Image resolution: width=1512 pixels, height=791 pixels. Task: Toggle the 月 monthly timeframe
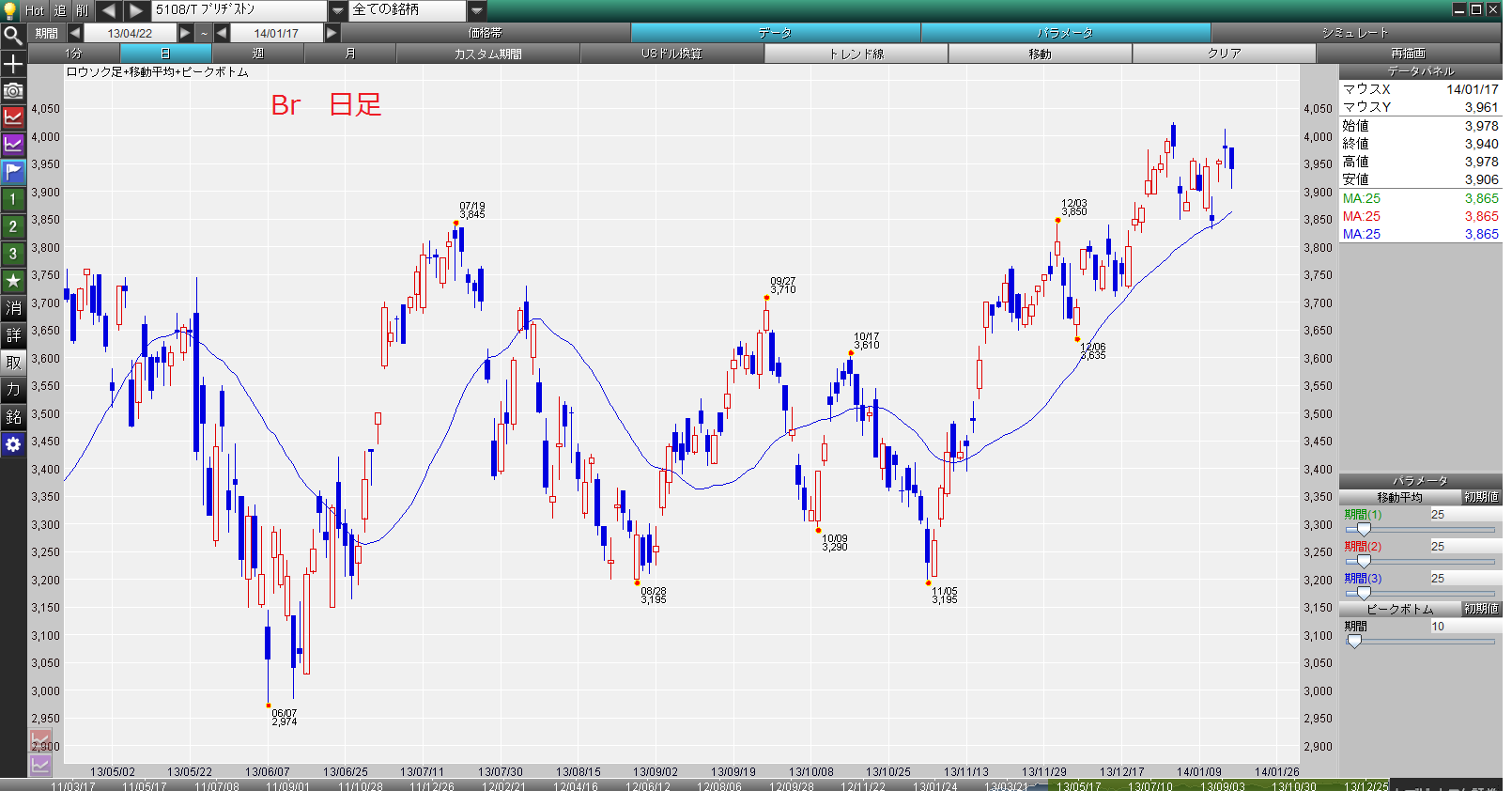point(350,54)
